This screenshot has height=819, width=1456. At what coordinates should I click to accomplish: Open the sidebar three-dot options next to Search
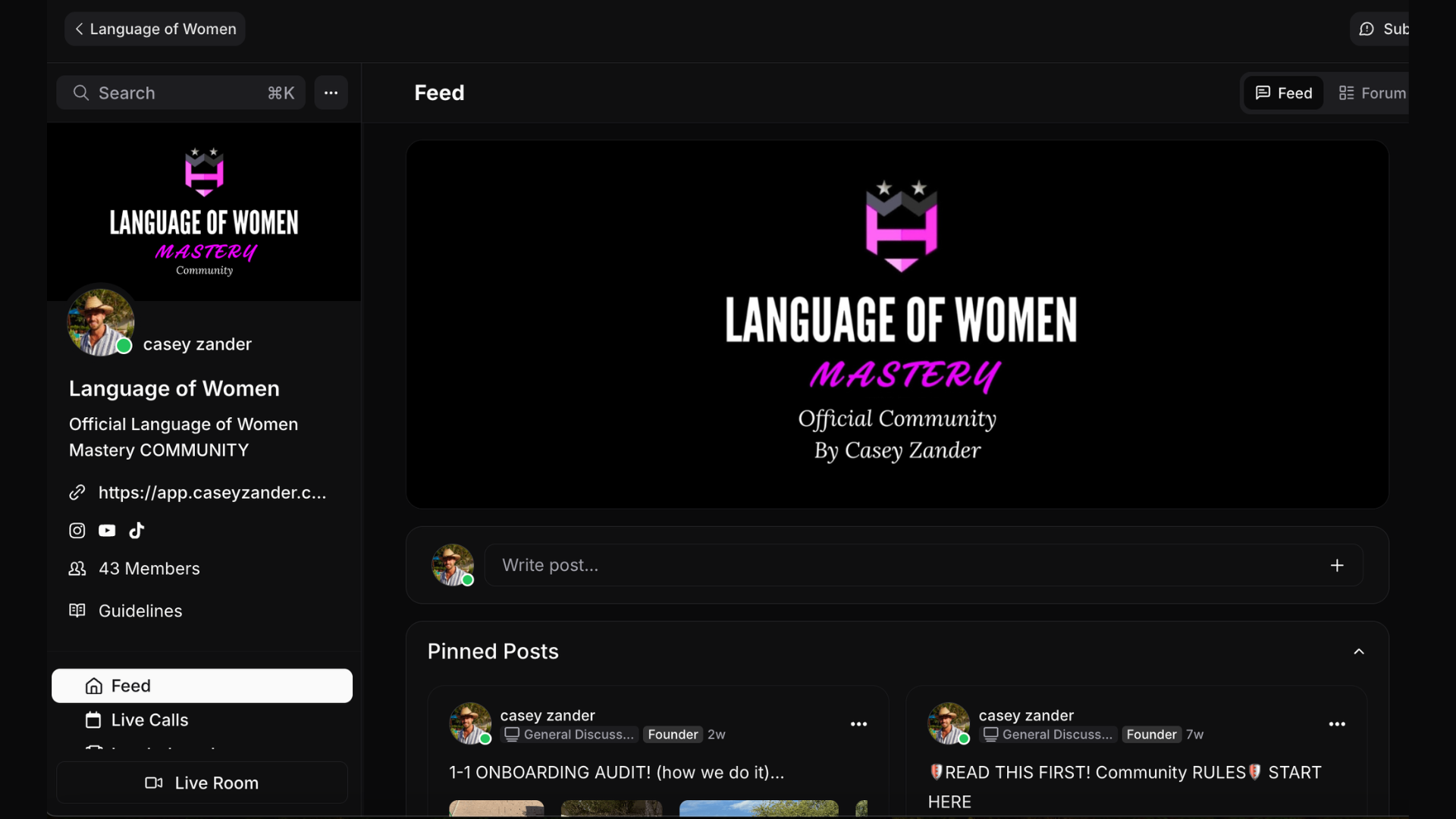[331, 93]
